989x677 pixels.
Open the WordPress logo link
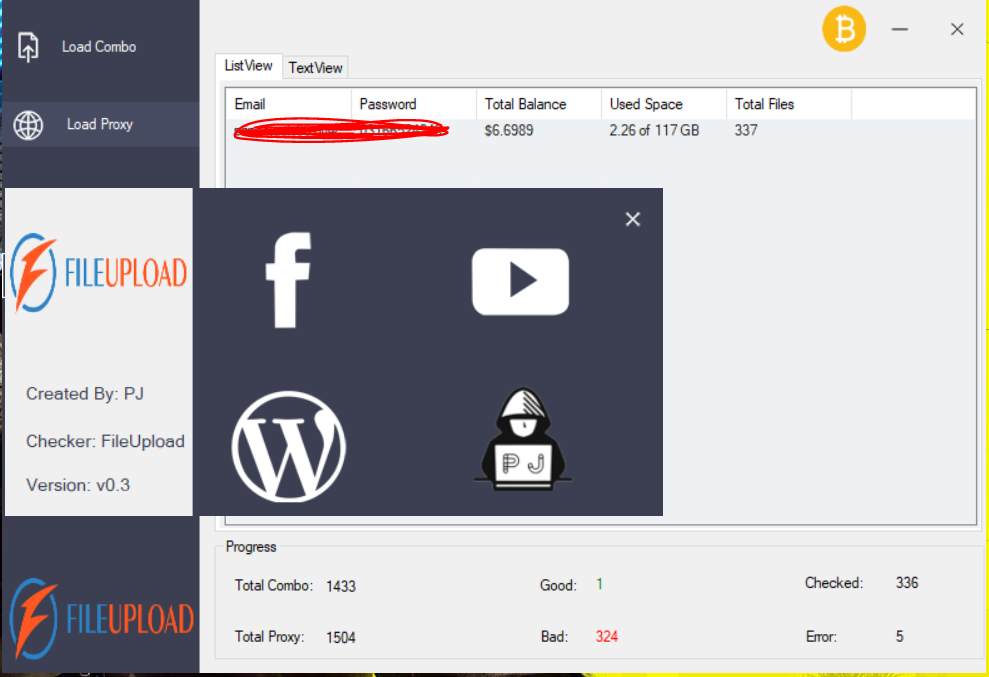(289, 447)
